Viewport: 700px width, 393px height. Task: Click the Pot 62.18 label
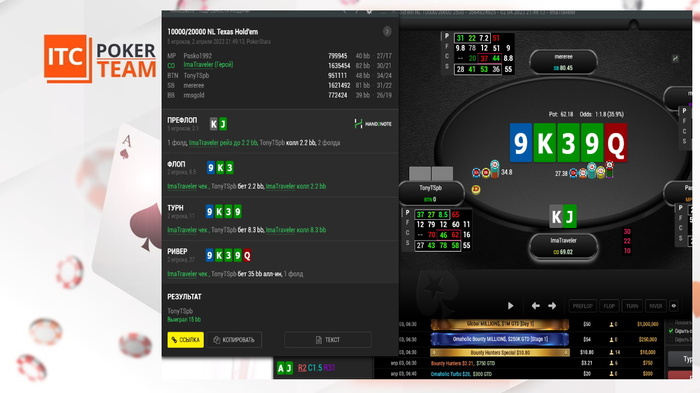click(560, 114)
